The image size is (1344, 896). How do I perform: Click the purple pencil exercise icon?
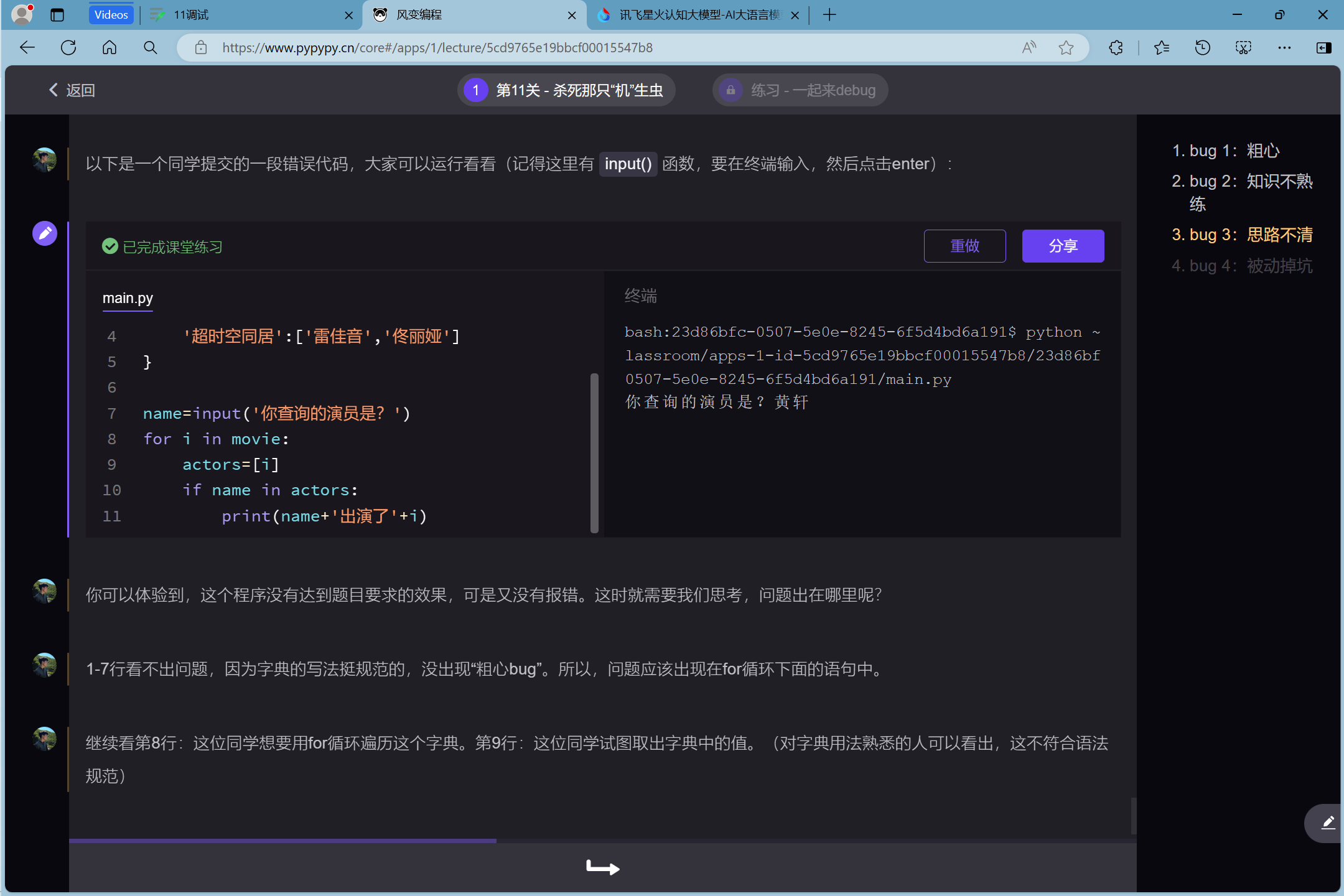coord(45,233)
